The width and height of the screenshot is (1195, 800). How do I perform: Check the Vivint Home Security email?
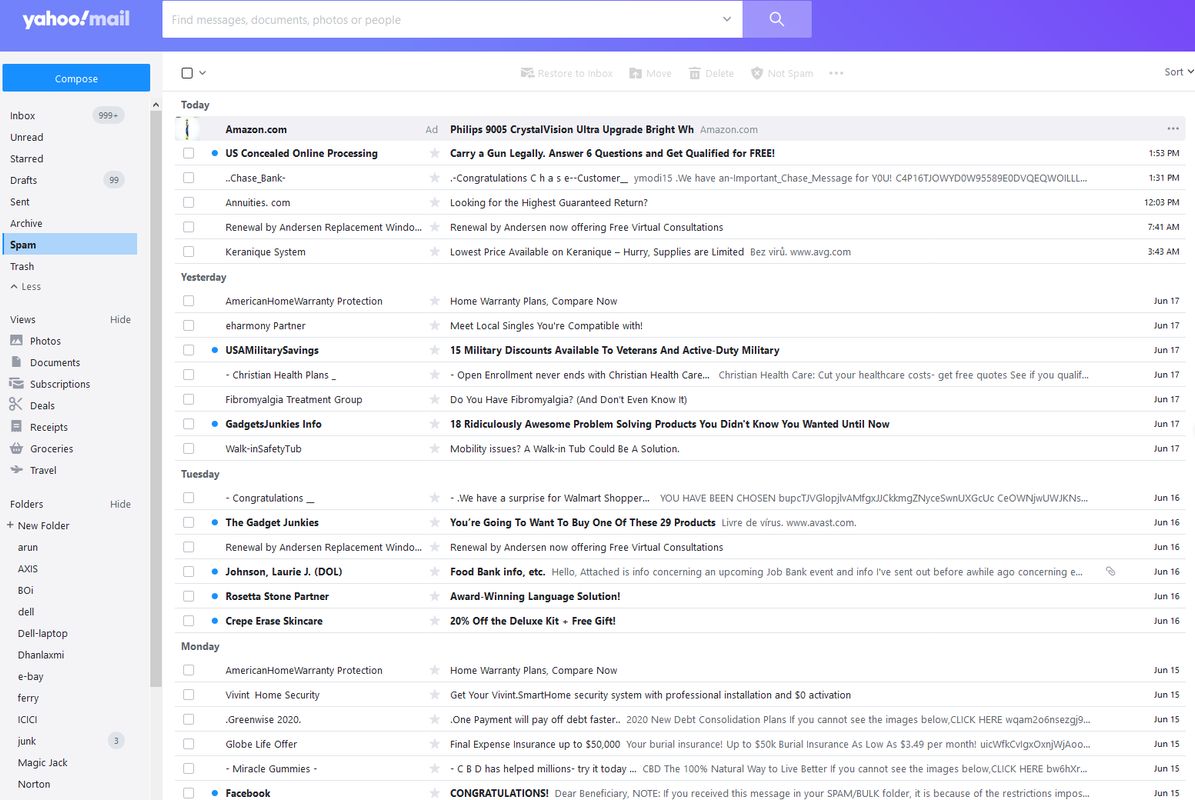tap(188, 695)
